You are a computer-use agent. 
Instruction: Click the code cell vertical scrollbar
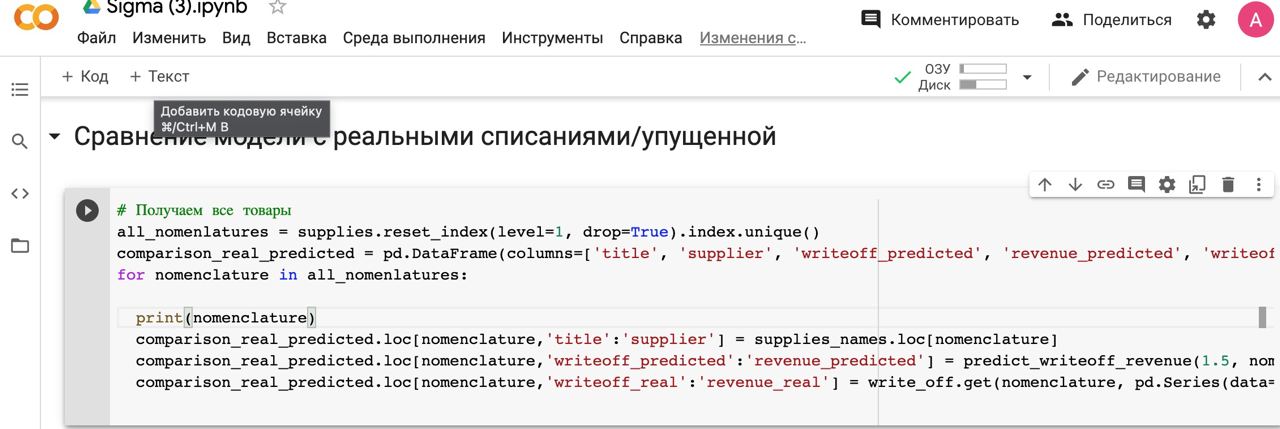pos(1263,317)
